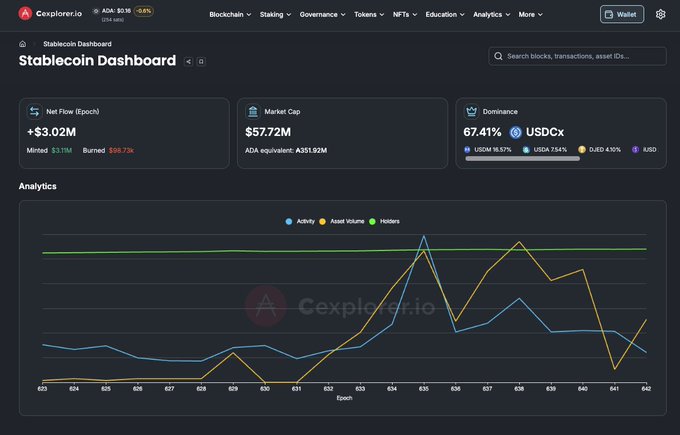Click the small icon left of ADA price
Screen dimensions: 680x435
(x=96, y=11)
